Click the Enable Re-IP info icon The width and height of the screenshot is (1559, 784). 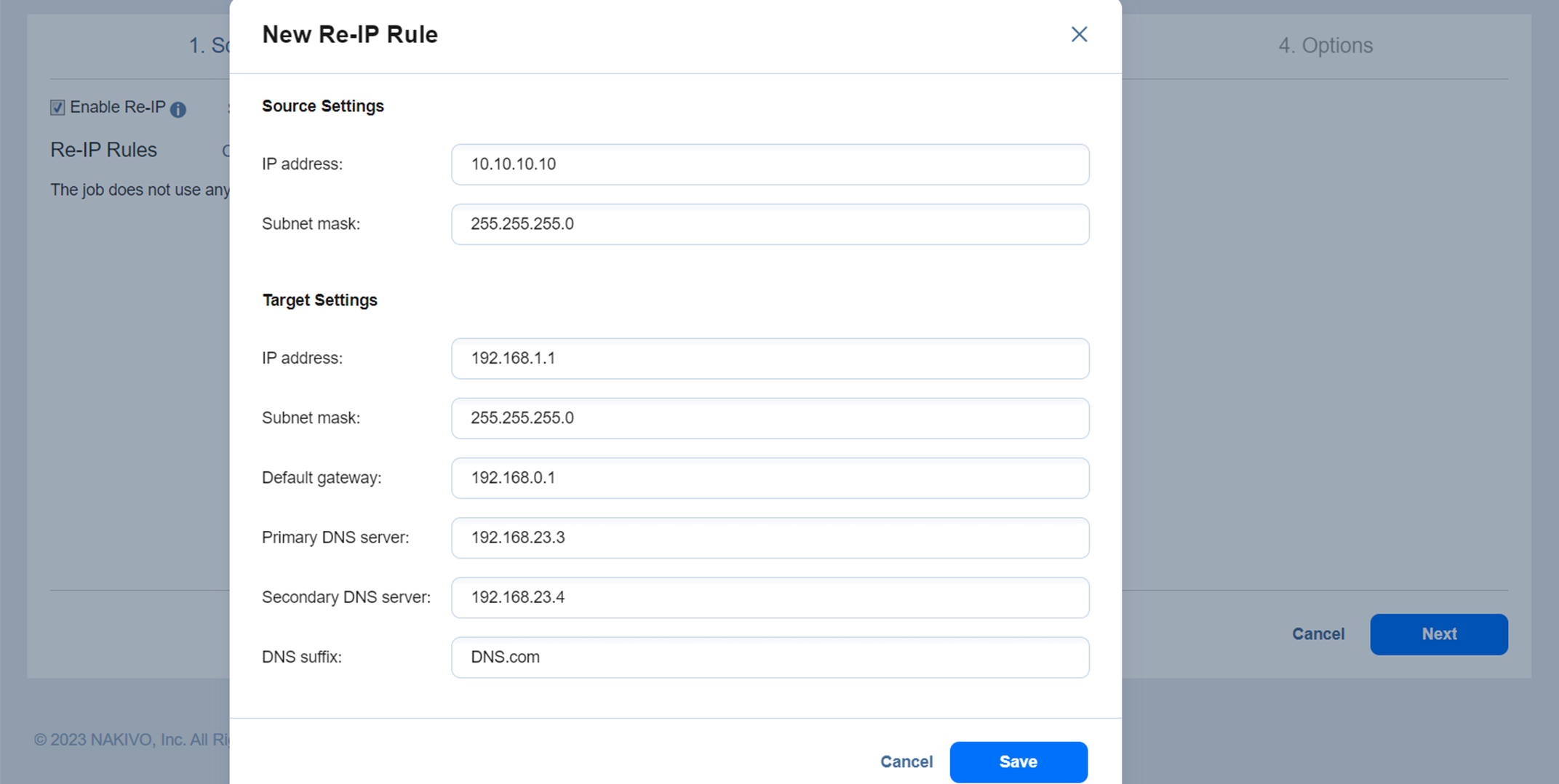click(178, 109)
